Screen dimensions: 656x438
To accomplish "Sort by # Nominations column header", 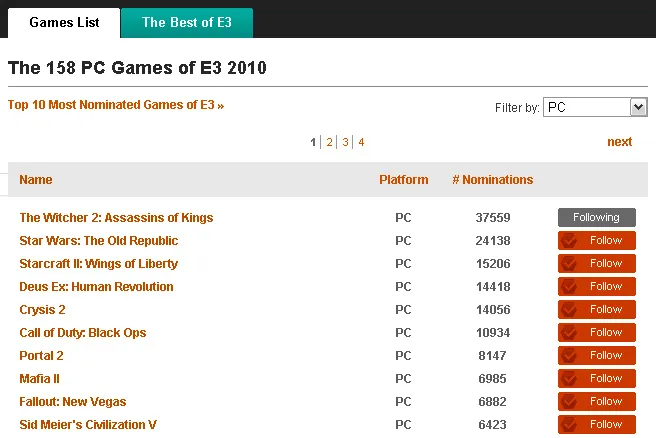I will coord(492,180).
